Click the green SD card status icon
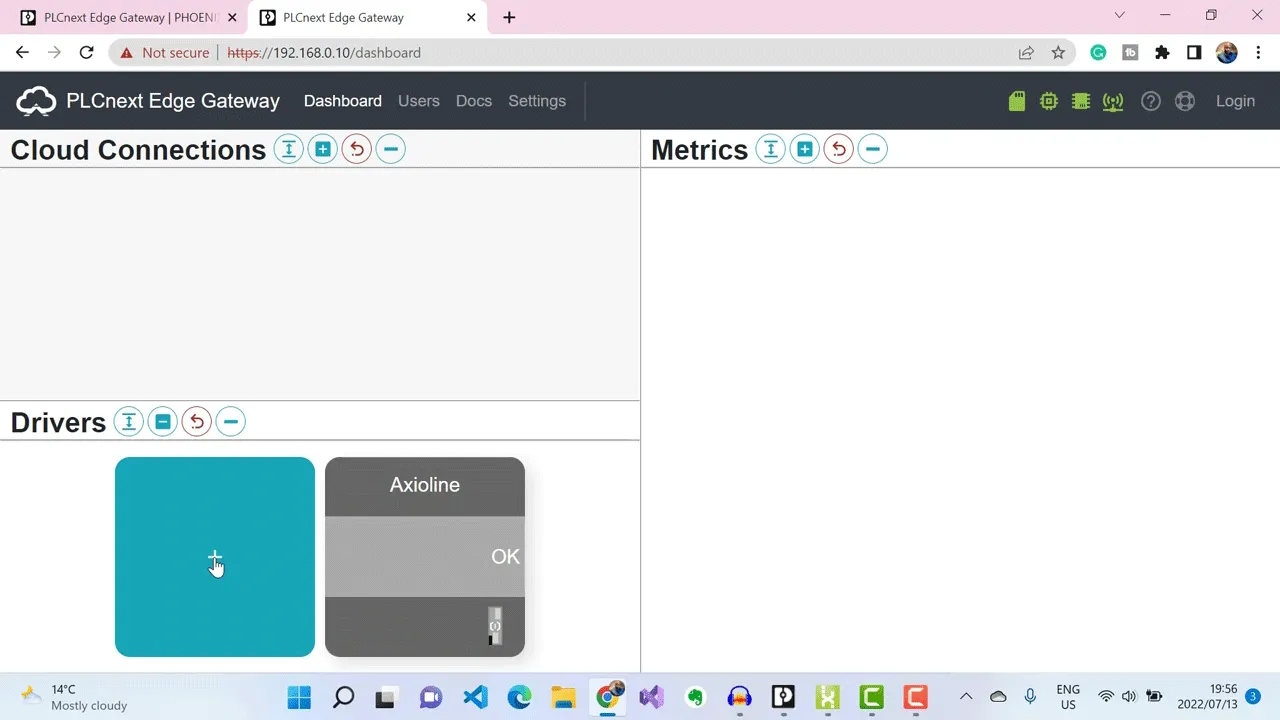 coord(1017,101)
